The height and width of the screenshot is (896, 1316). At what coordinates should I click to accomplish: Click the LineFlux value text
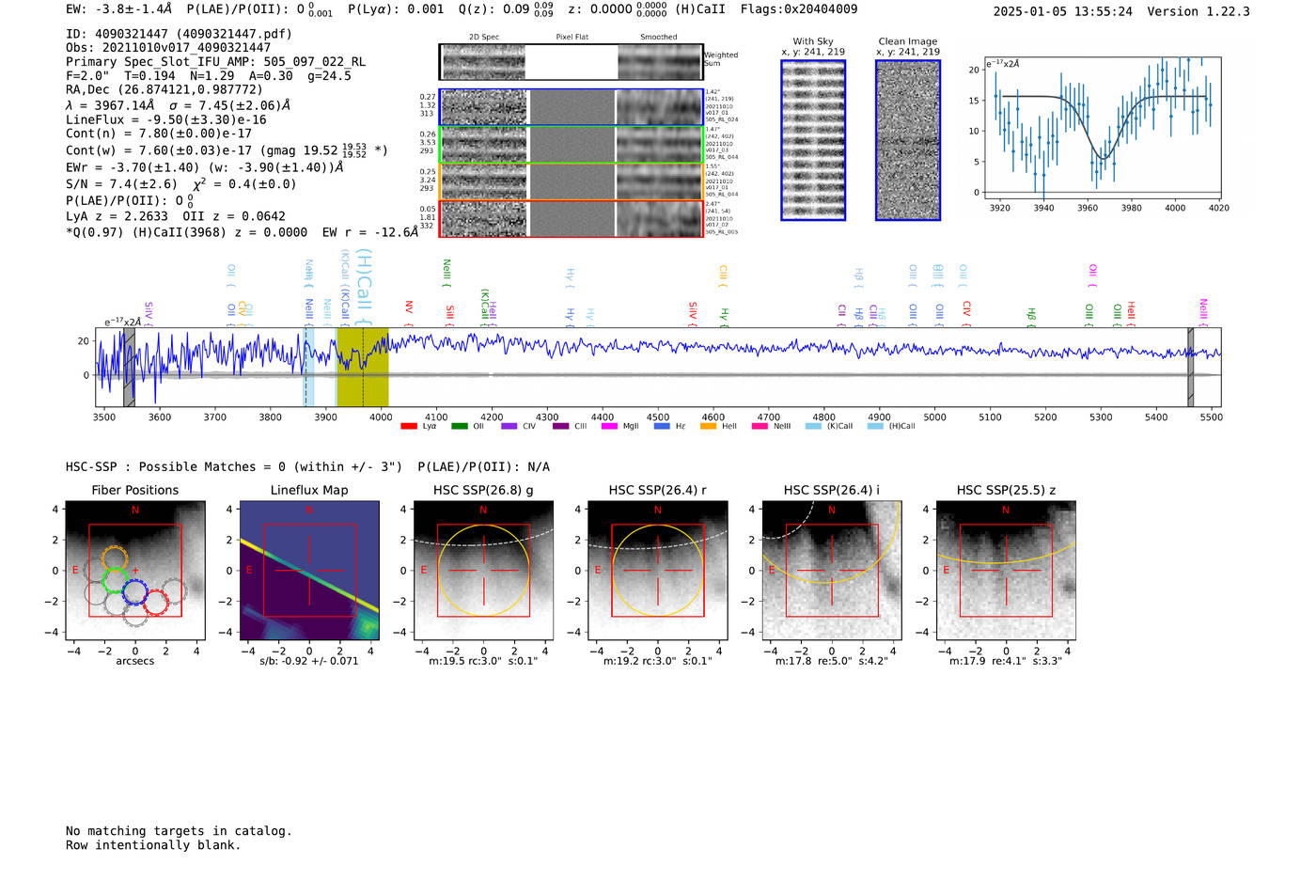[x=166, y=119]
